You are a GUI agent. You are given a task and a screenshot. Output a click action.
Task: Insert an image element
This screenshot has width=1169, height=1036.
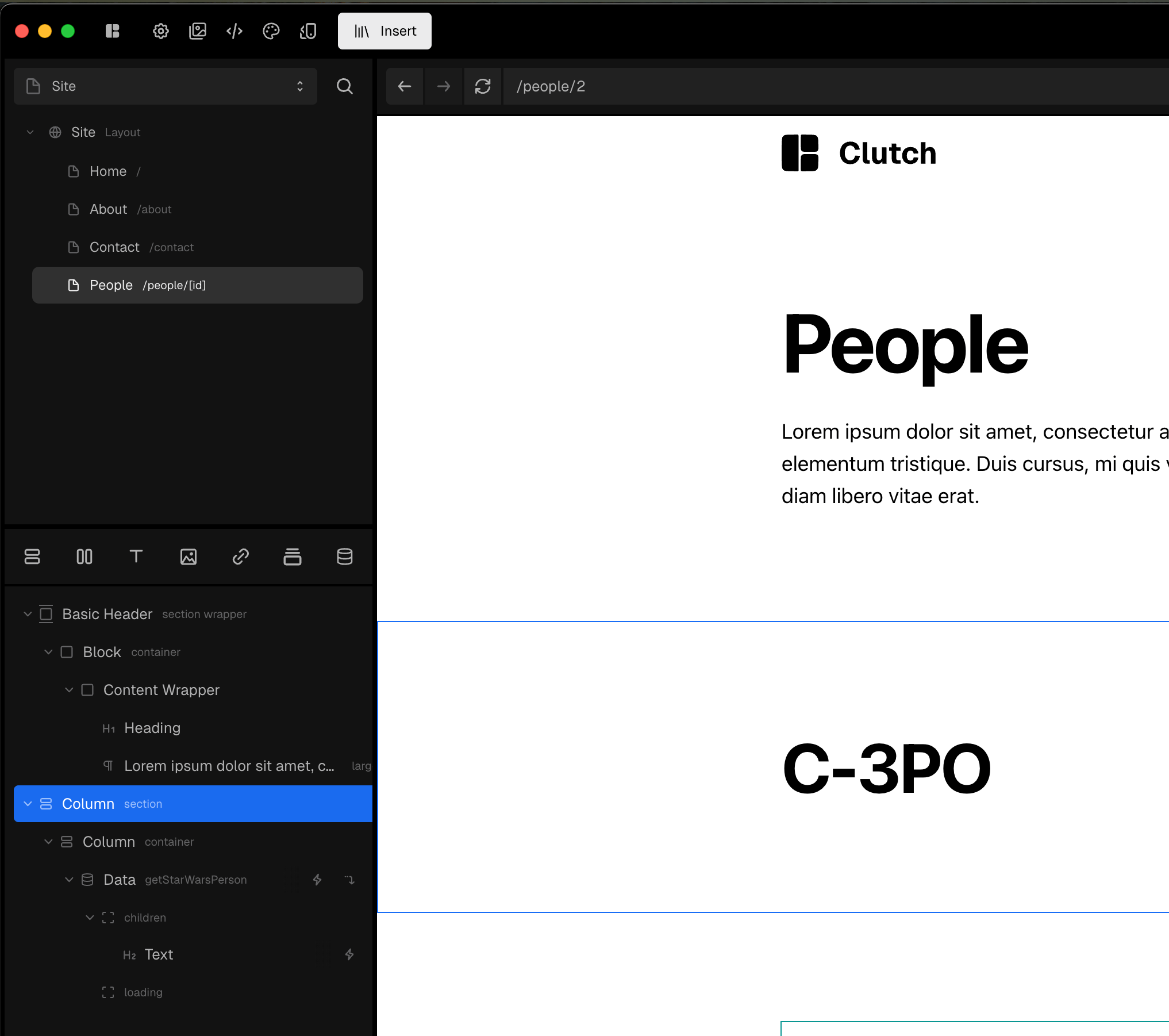point(189,557)
